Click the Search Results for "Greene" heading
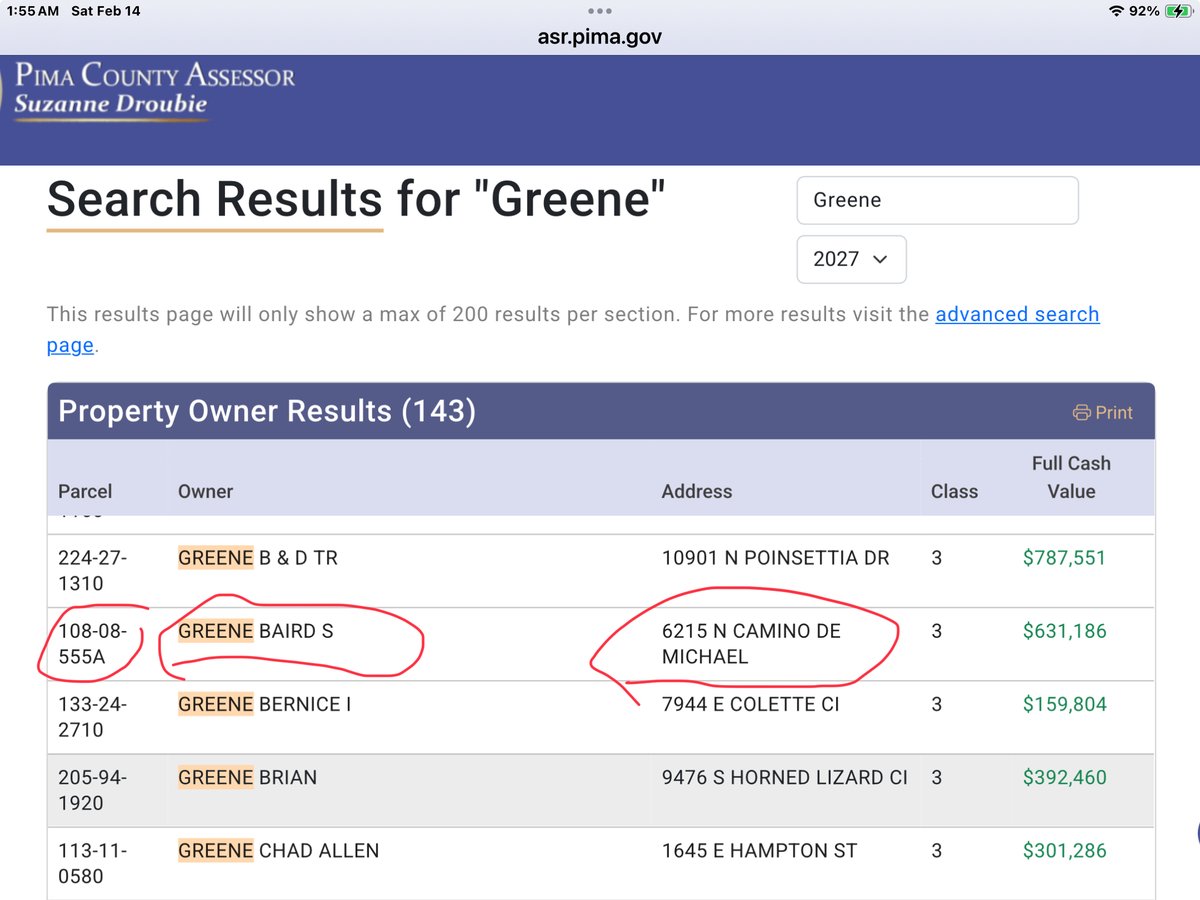1200x900 pixels. click(357, 199)
